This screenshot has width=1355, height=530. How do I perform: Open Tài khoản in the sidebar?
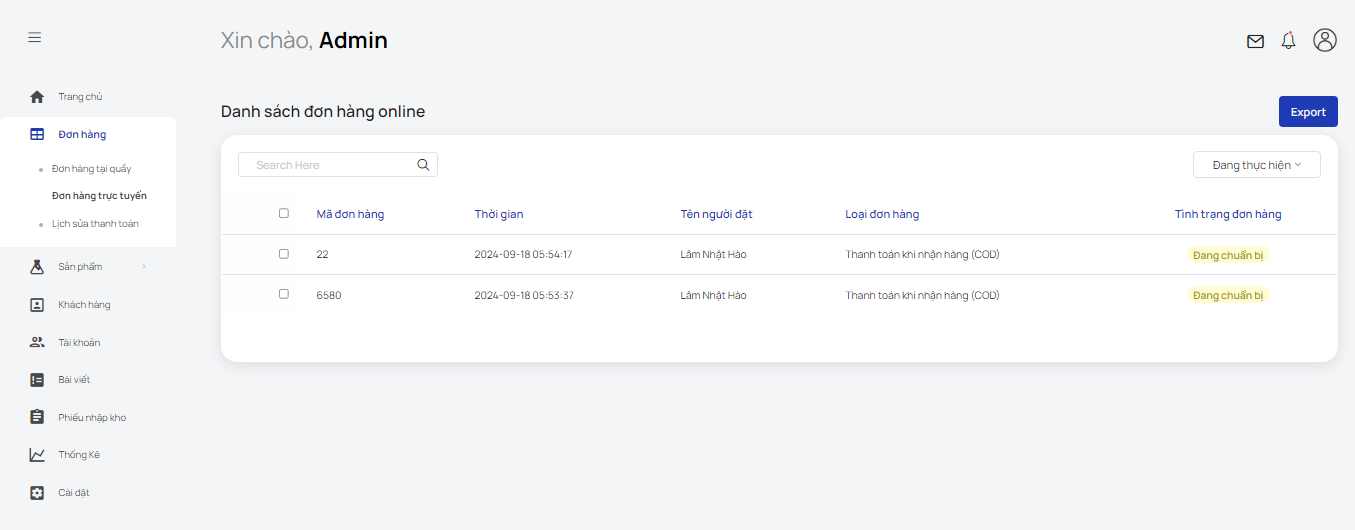[x=79, y=342]
